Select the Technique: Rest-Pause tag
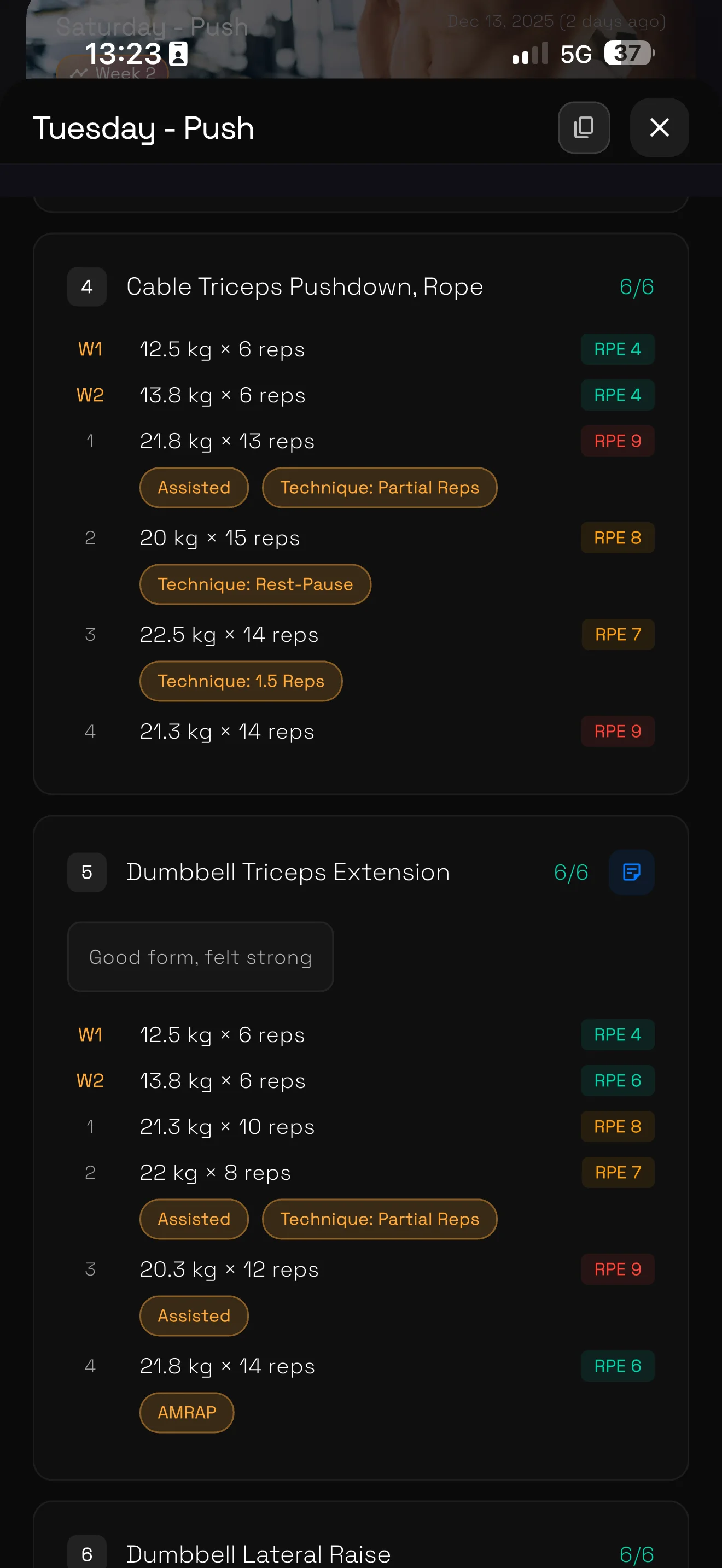This screenshot has height=1568, width=722. (x=255, y=584)
